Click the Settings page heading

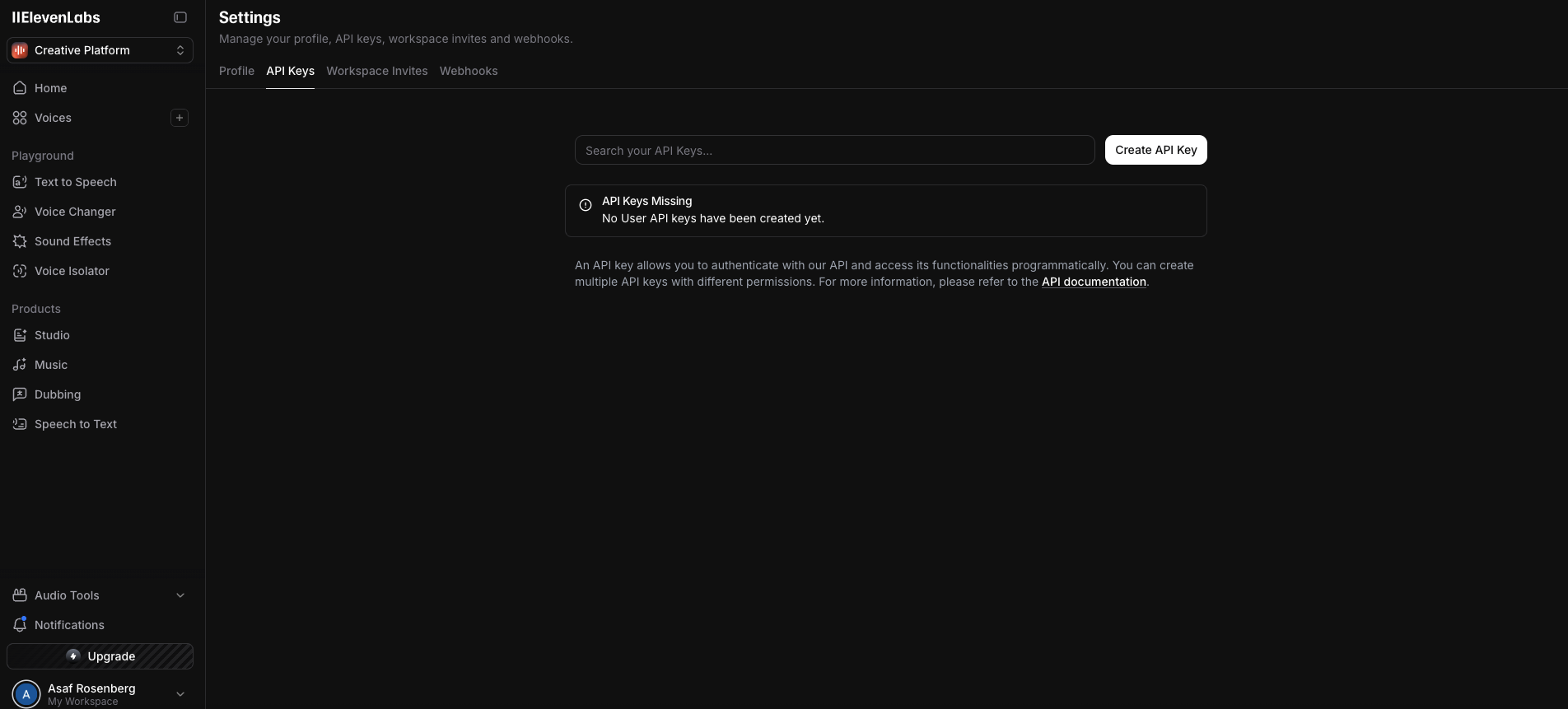click(x=250, y=17)
